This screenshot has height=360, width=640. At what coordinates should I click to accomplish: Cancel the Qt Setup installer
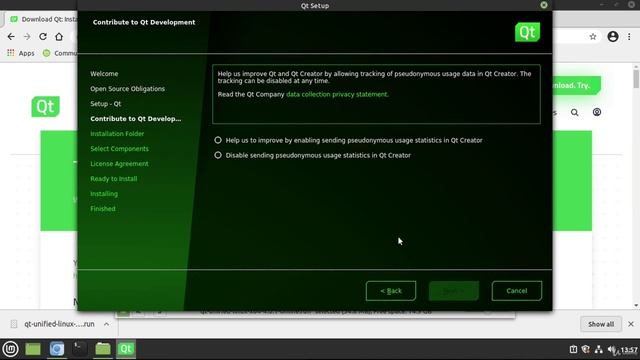click(517, 291)
